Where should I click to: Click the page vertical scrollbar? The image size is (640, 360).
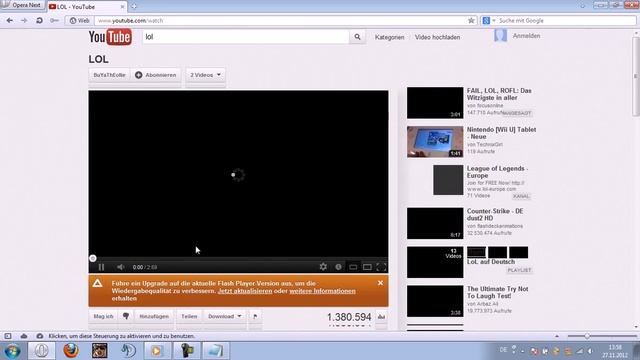tap(636, 76)
